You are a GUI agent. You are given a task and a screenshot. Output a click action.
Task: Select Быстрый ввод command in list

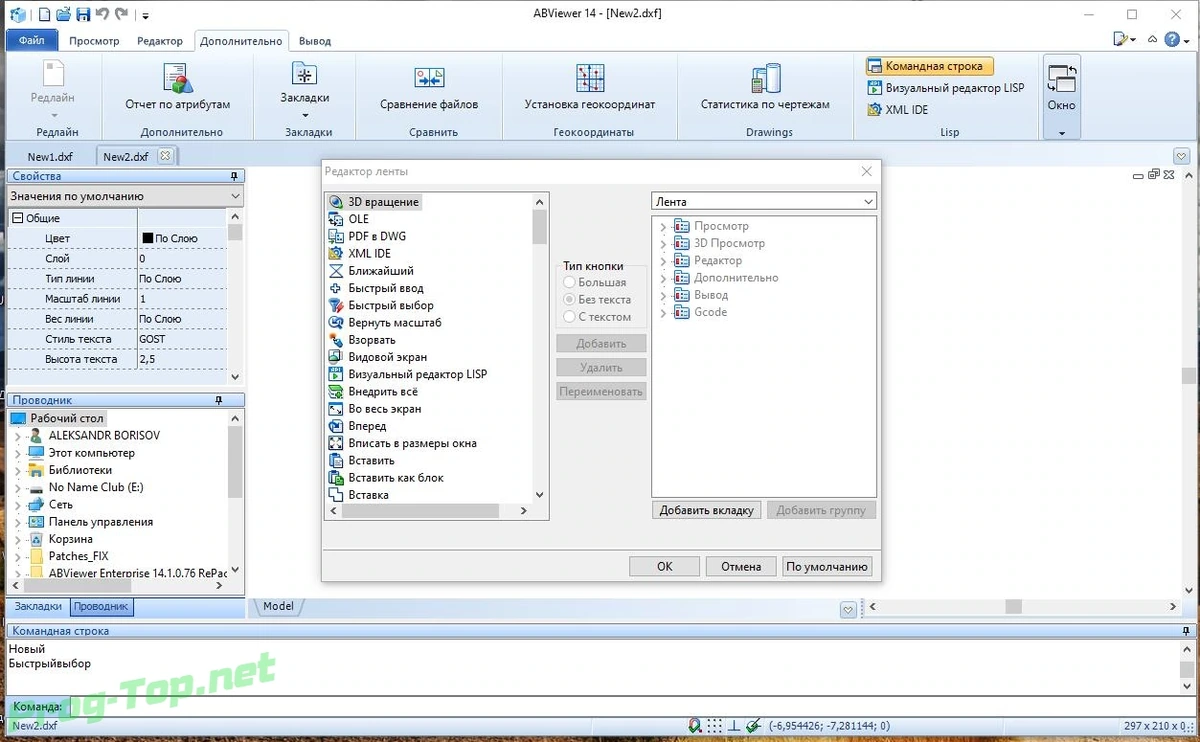pyautogui.click(x=376, y=288)
